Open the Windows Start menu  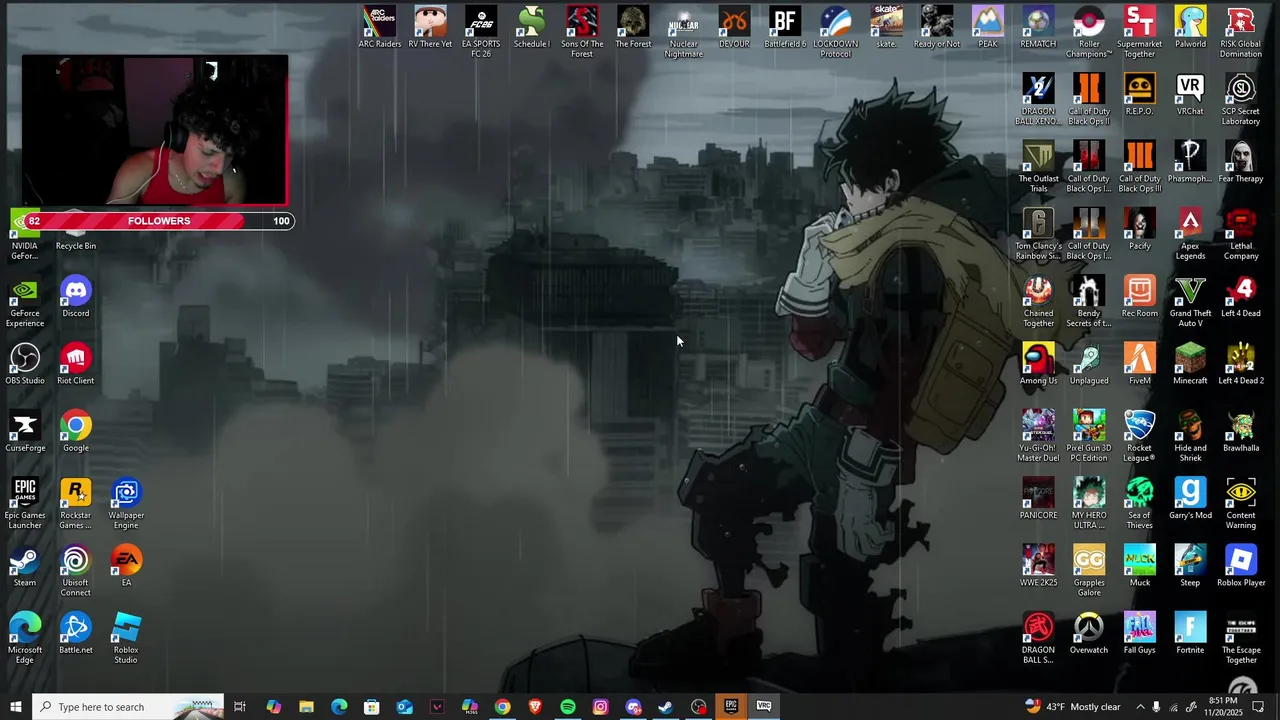click(16, 707)
